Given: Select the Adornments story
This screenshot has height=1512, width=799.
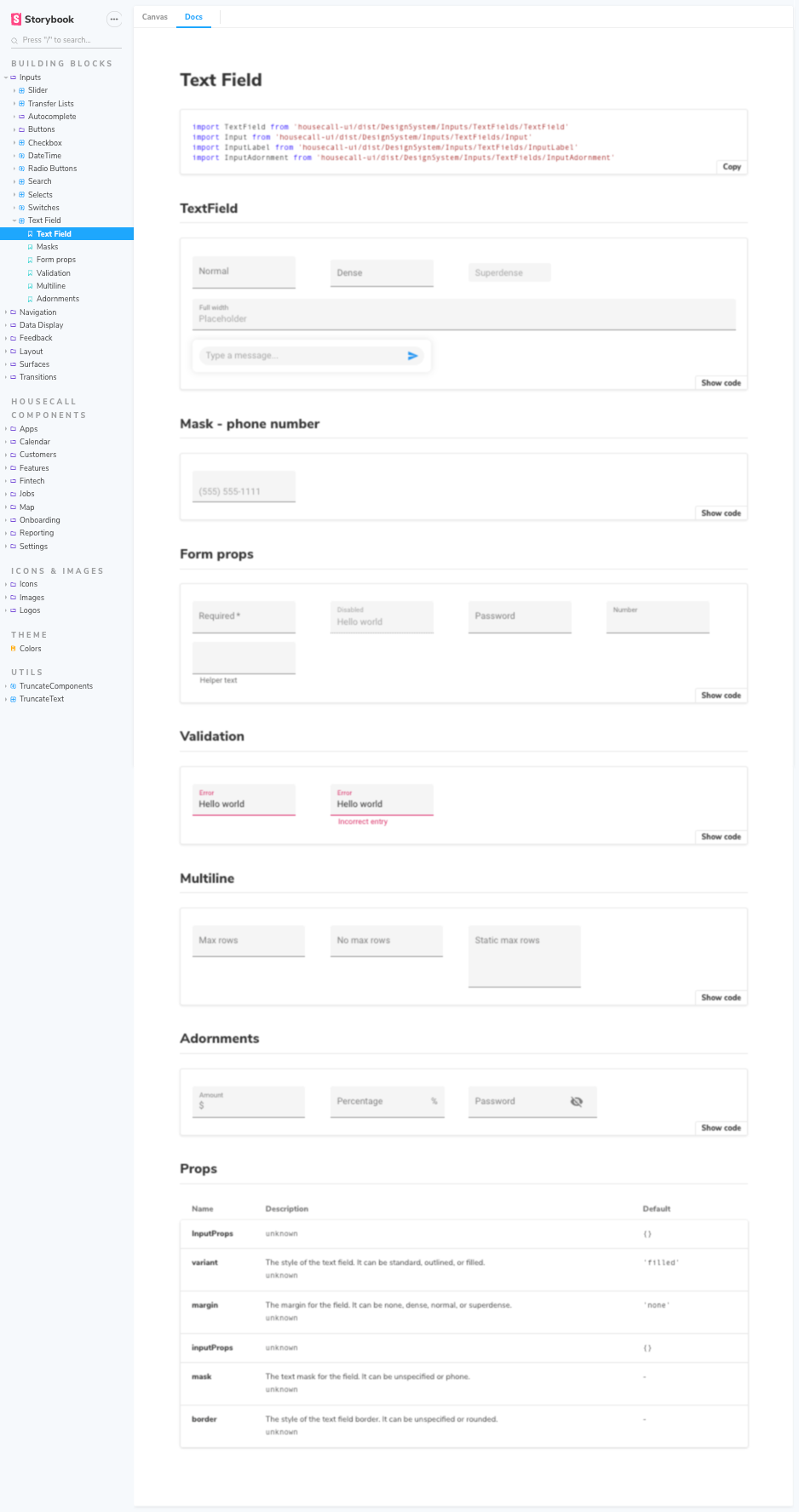Looking at the screenshot, I should 58,299.
